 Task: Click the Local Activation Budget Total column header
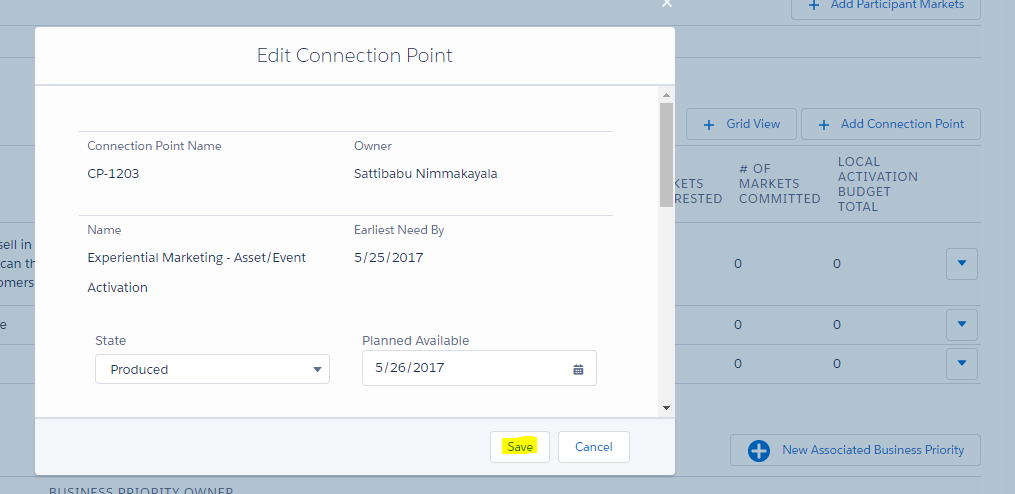tap(877, 184)
